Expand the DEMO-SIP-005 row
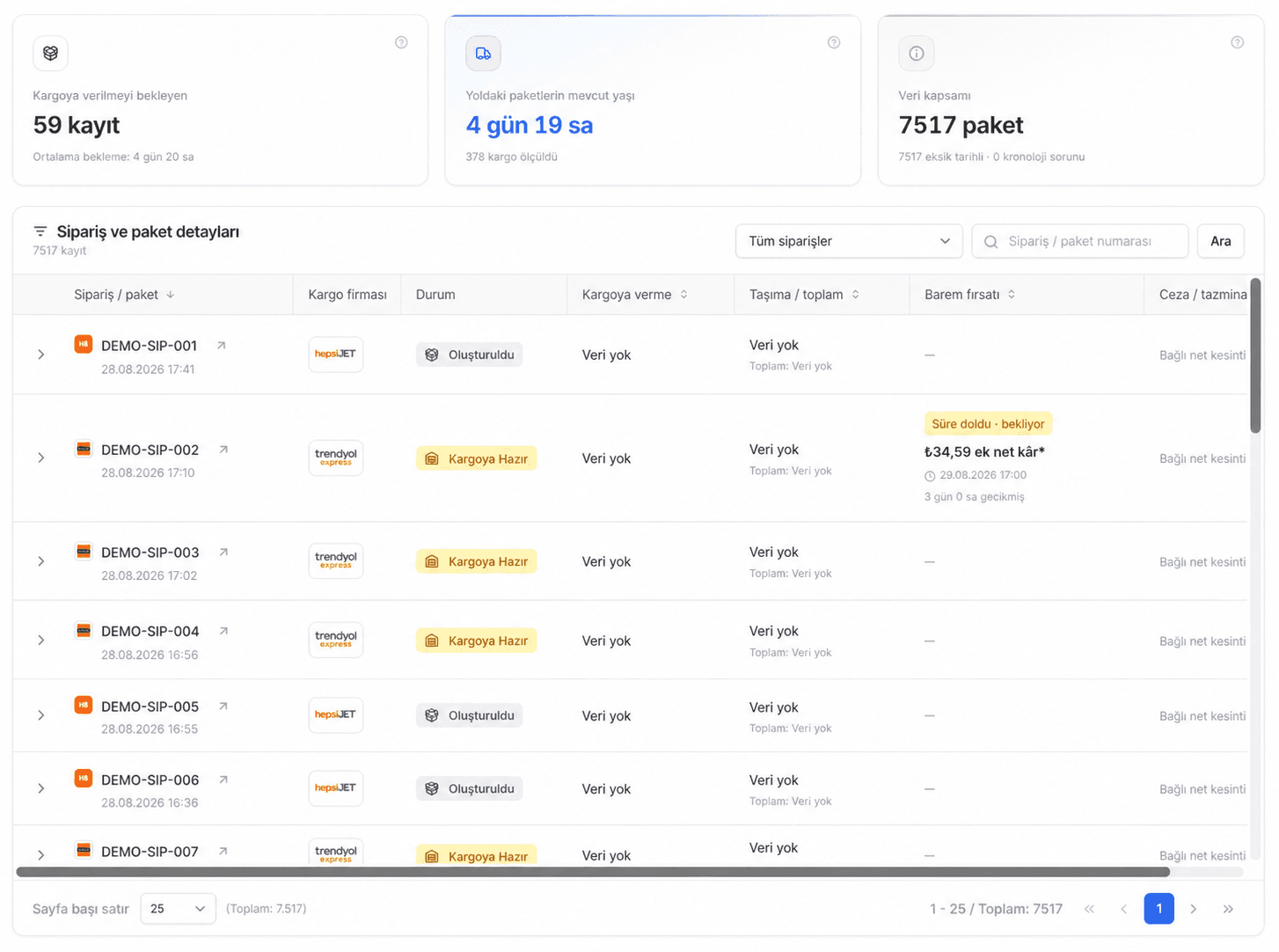 pos(41,715)
